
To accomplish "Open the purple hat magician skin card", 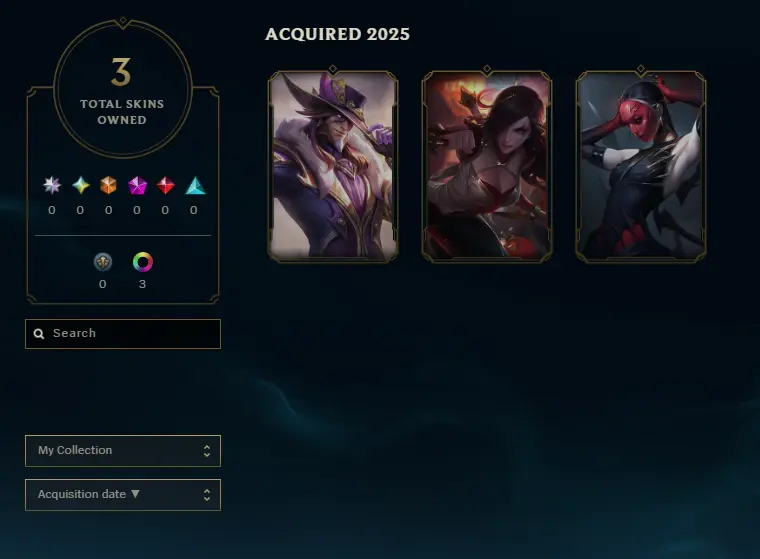I will pos(333,165).
